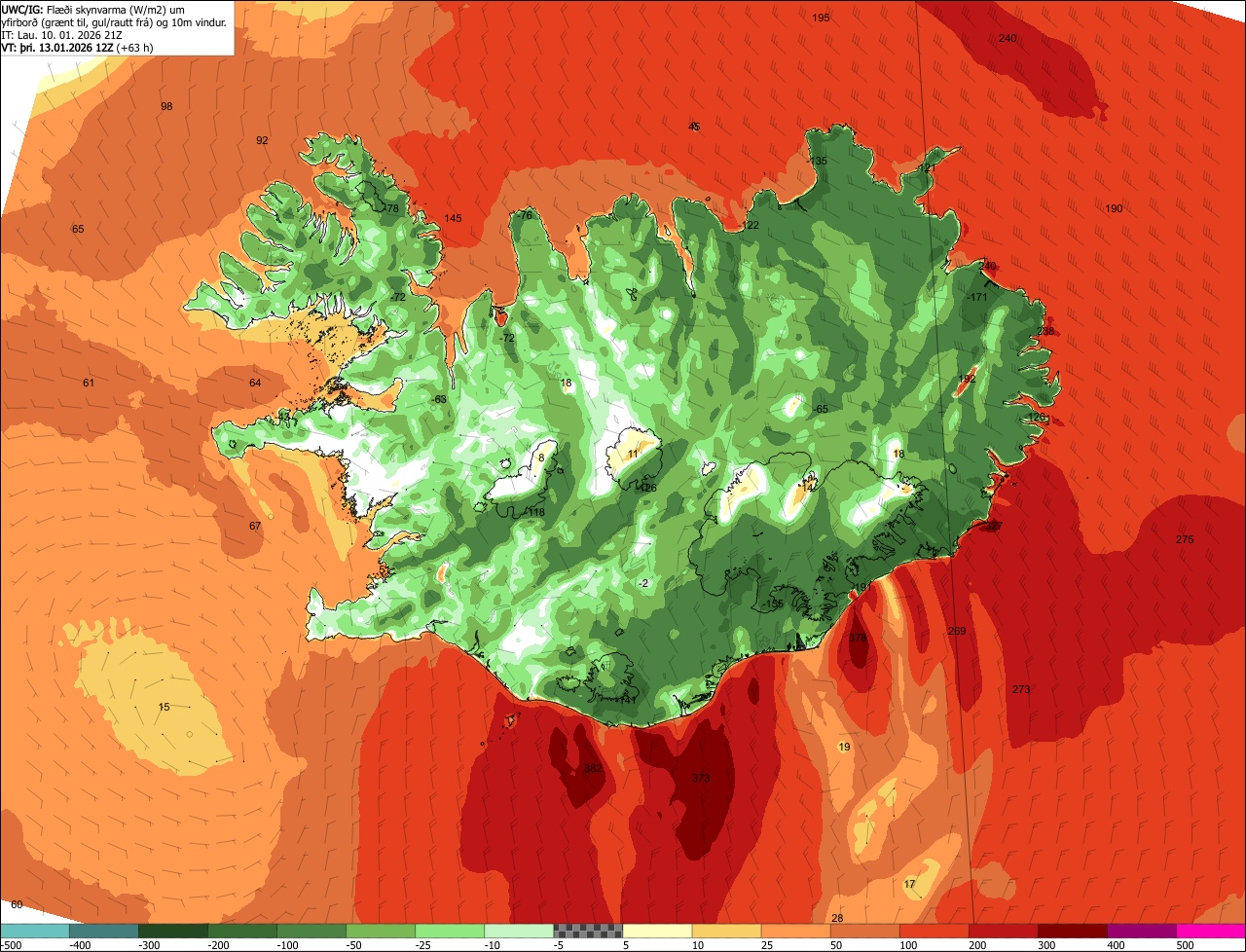Click the legend swatch between 50 and 100
The width and height of the screenshot is (1246, 952).
[x=864, y=931]
